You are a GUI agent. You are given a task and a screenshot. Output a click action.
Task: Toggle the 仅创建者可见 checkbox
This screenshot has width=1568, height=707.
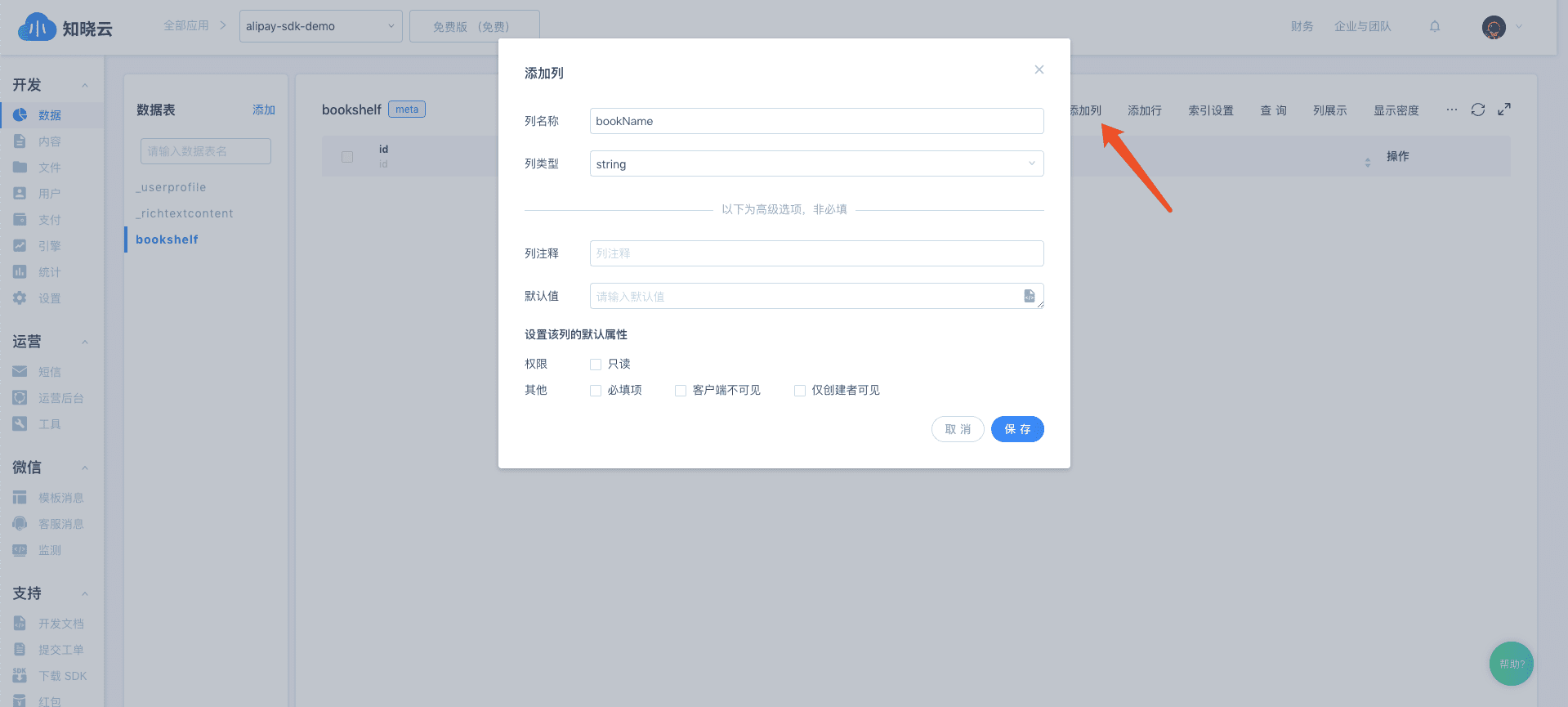tap(800, 391)
